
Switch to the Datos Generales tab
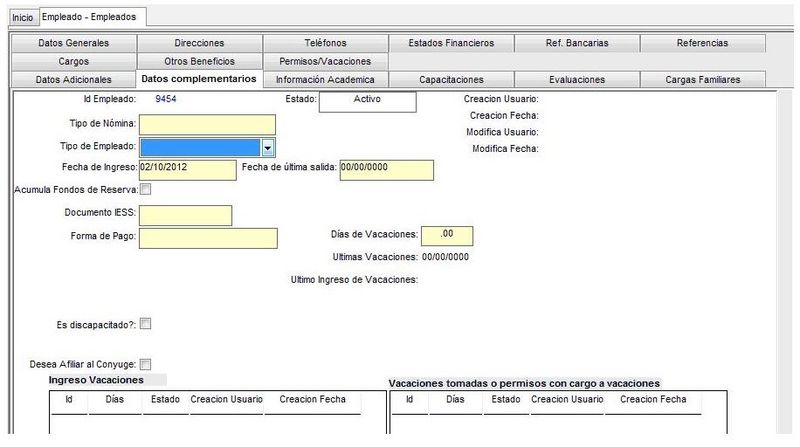point(73,43)
